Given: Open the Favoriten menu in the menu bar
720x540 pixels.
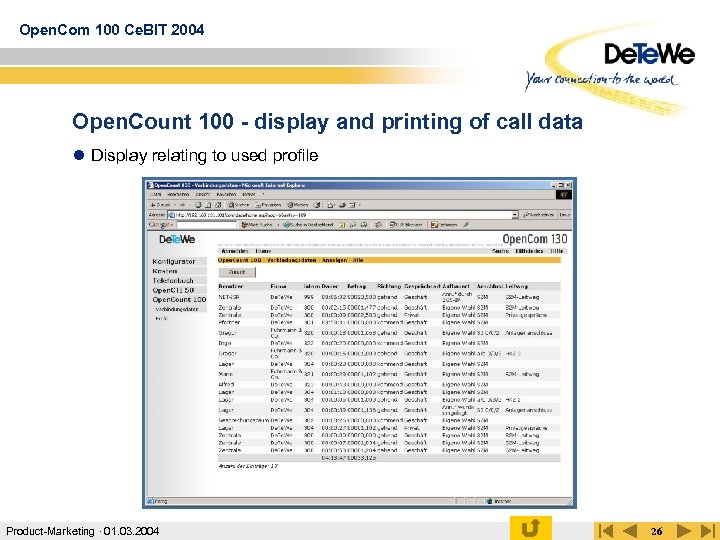Looking at the screenshot, I should pyautogui.click(x=226, y=195).
